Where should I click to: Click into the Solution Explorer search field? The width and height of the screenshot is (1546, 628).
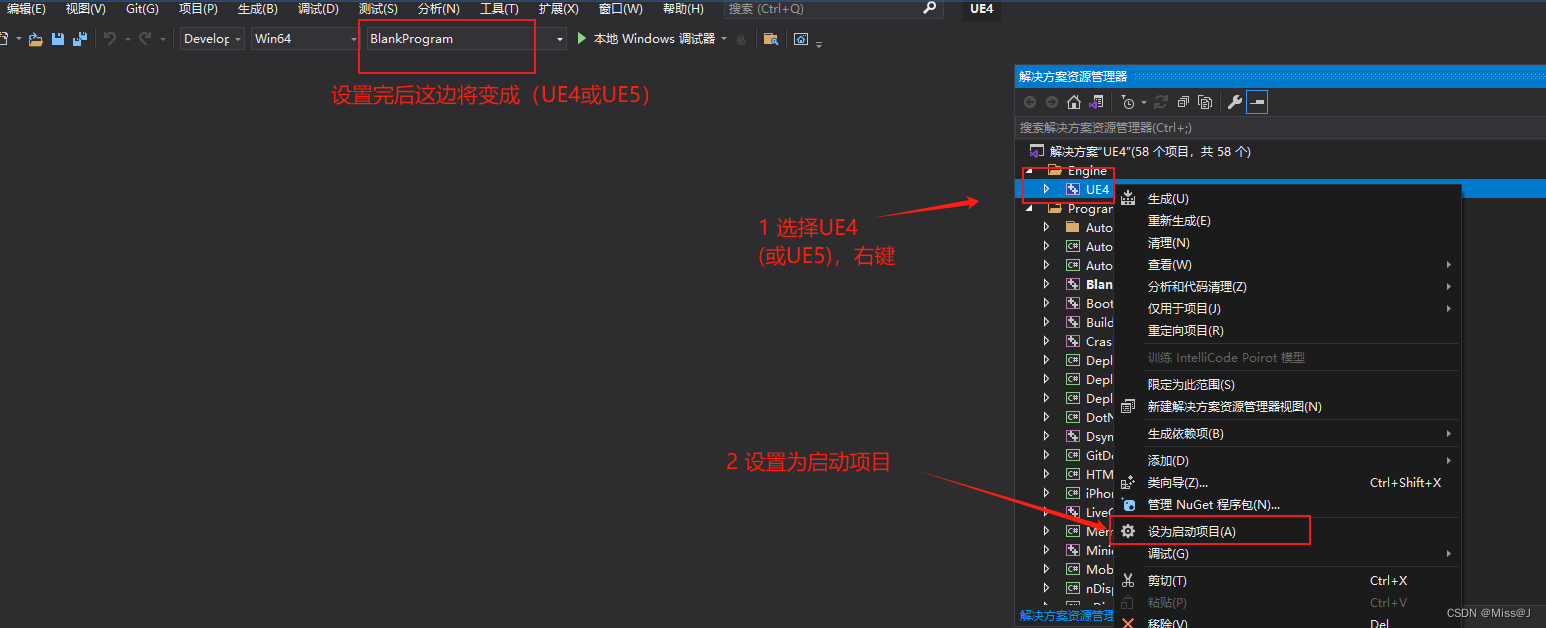click(x=1150, y=128)
